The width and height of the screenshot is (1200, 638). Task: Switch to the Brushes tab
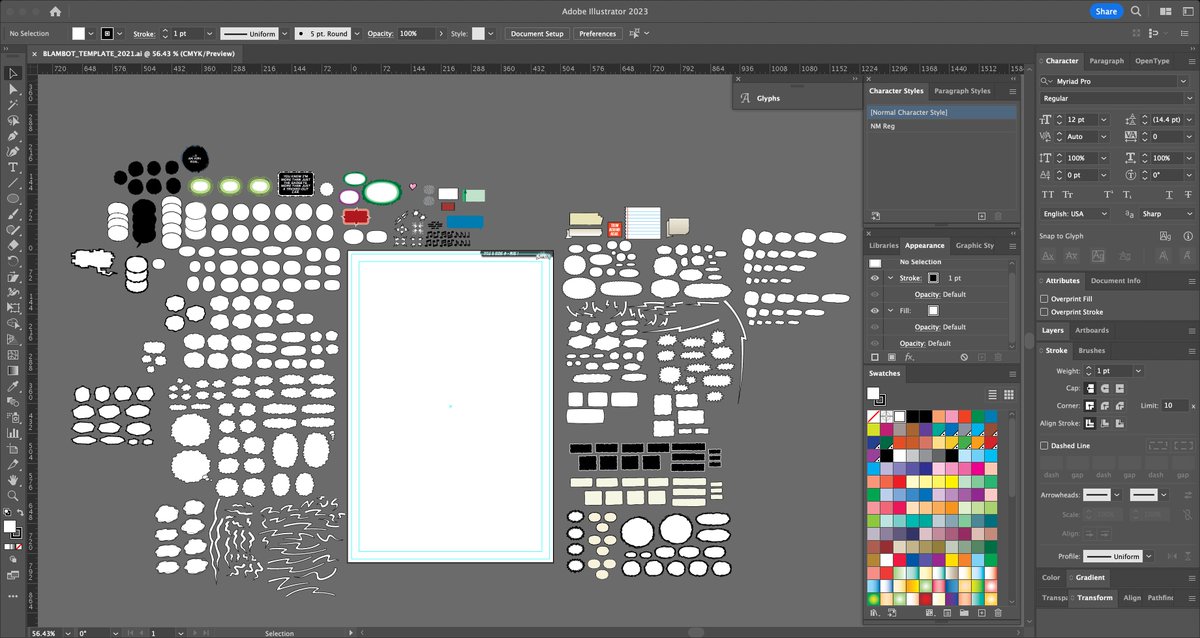(x=1092, y=351)
